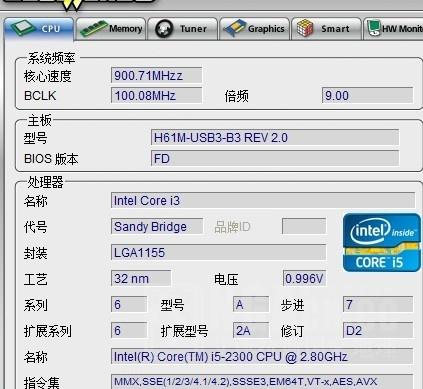
Task: Click the model value A
Action: [x=251, y=304]
